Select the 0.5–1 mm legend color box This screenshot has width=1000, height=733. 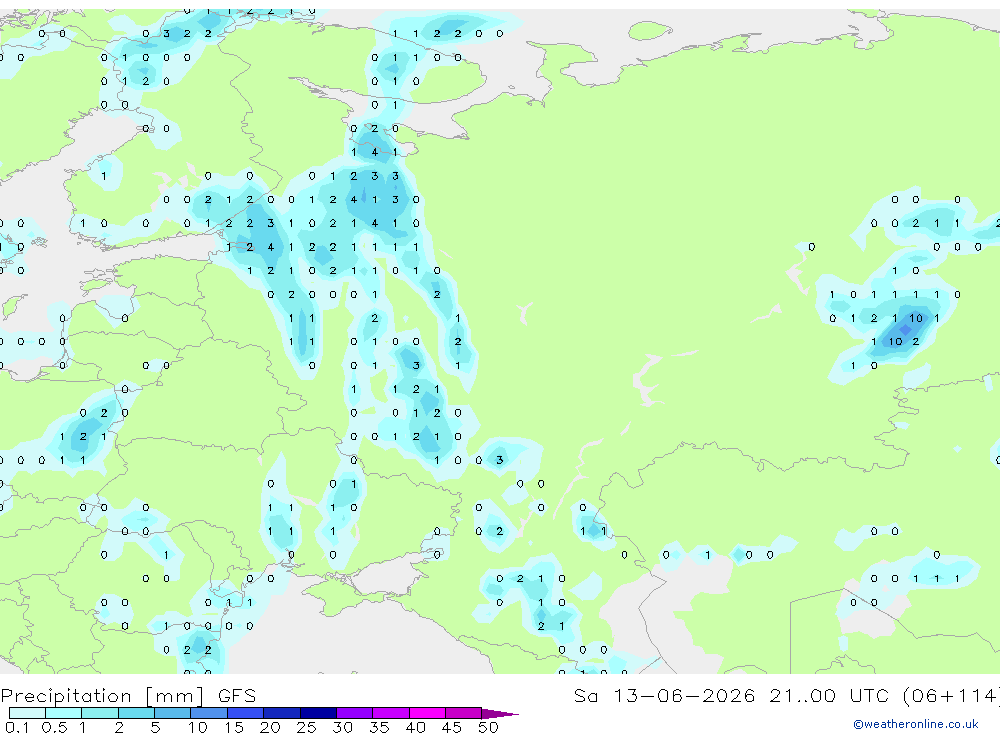click(x=63, y=713)
